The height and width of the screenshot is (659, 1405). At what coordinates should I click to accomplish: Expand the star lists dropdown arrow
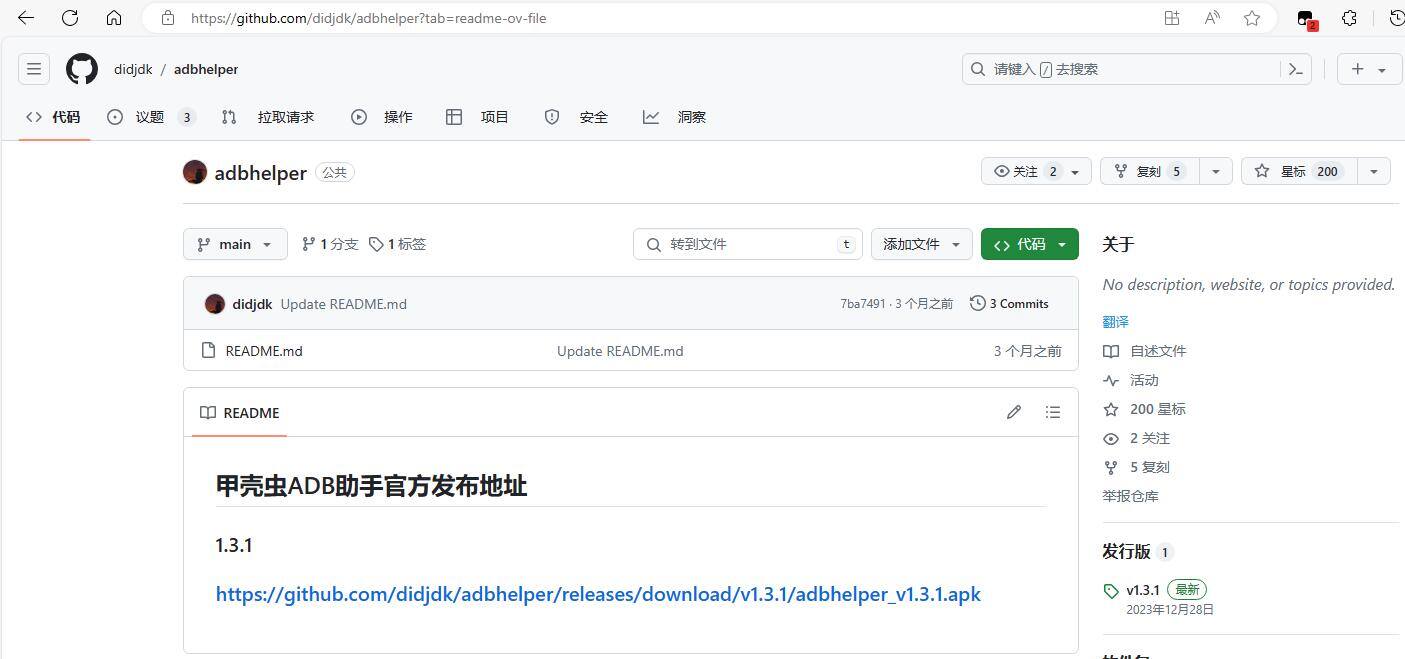pyautogui.click(x=1375, y=171)
